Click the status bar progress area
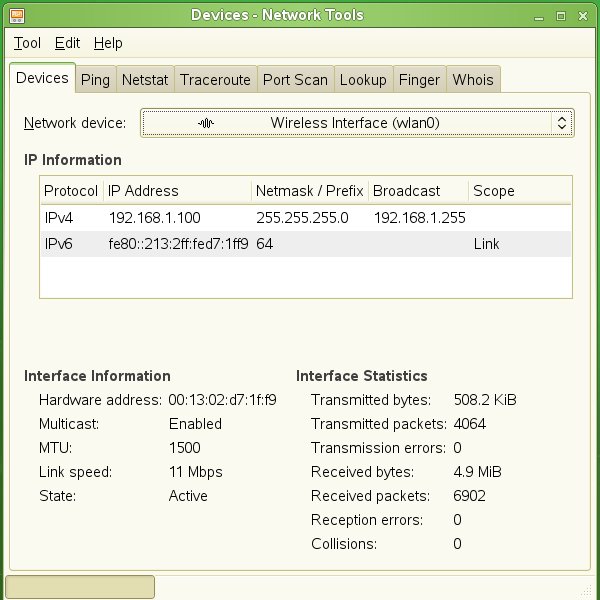600x600 pixels. coord(80,587)
